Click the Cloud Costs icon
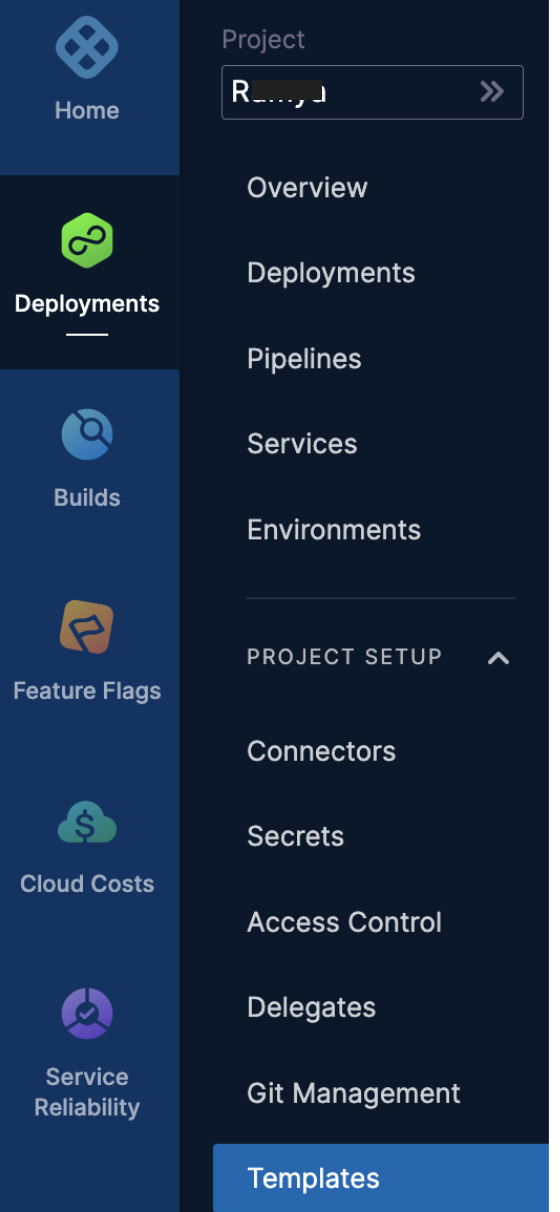 click(87, 822)
